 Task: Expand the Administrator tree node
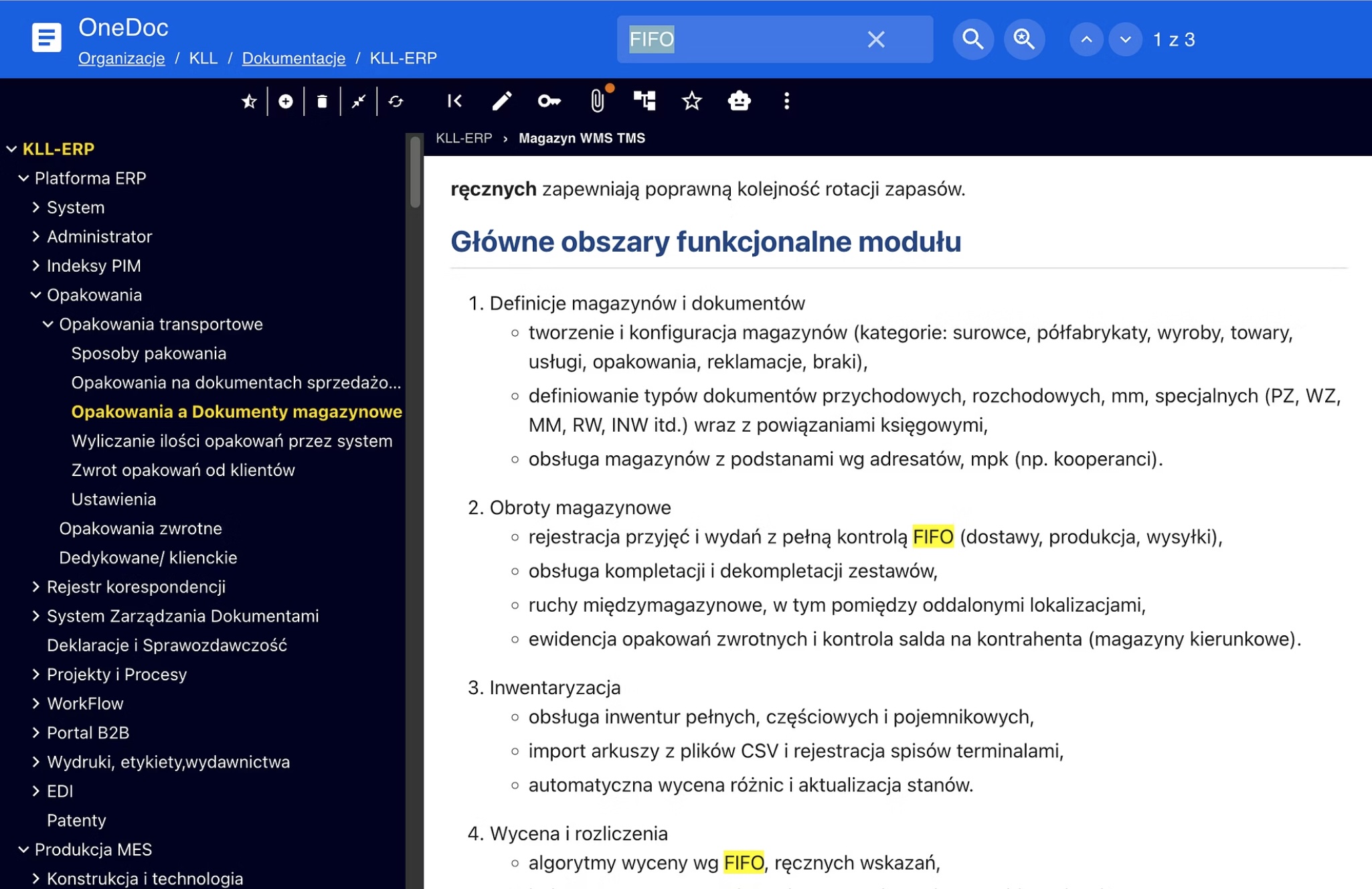point(36,236)
